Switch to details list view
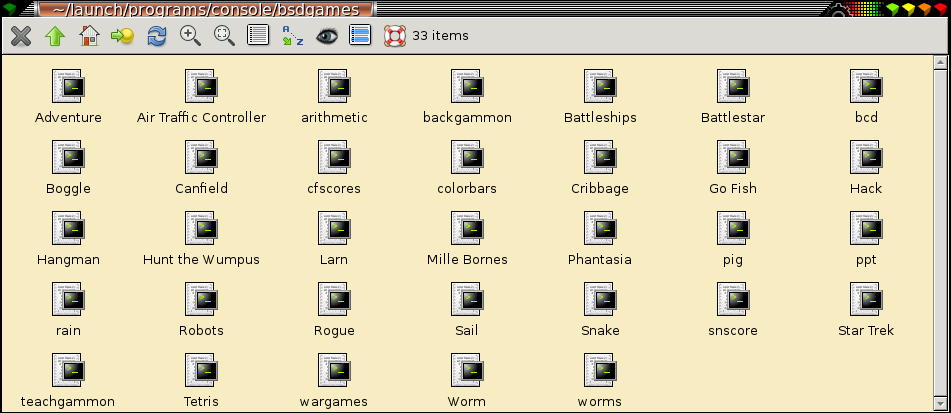 click(258, 36)
